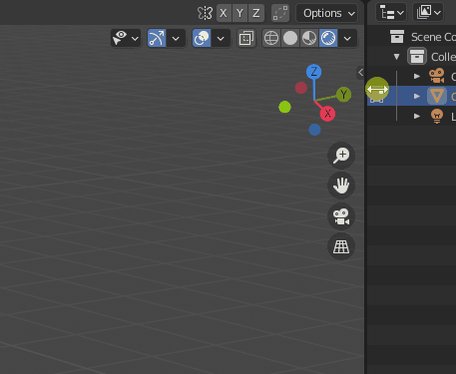The image size is (456, 374).
Task: Switch to wireframe shading
Action: (x=271, y=38)
